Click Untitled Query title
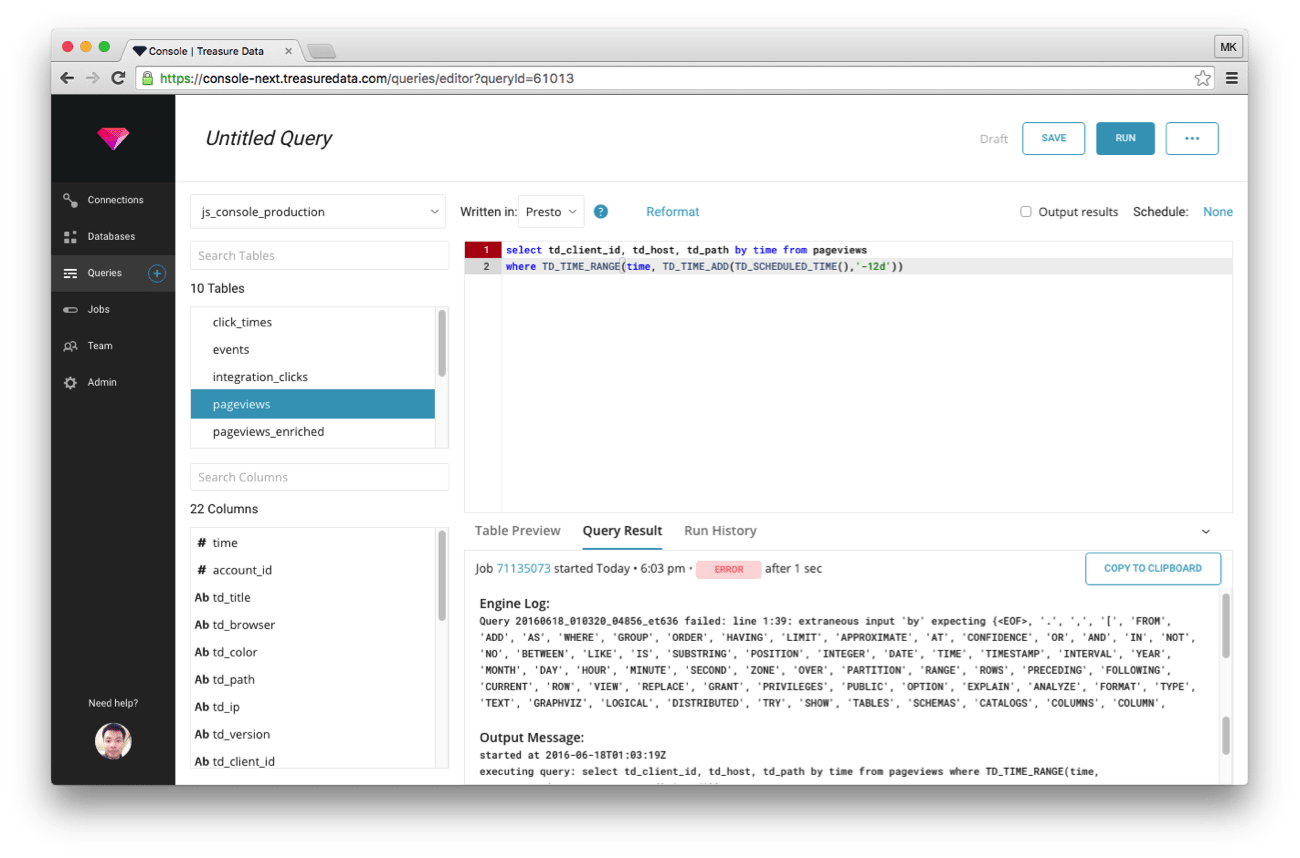1300x858 pixels. point(268,139)
